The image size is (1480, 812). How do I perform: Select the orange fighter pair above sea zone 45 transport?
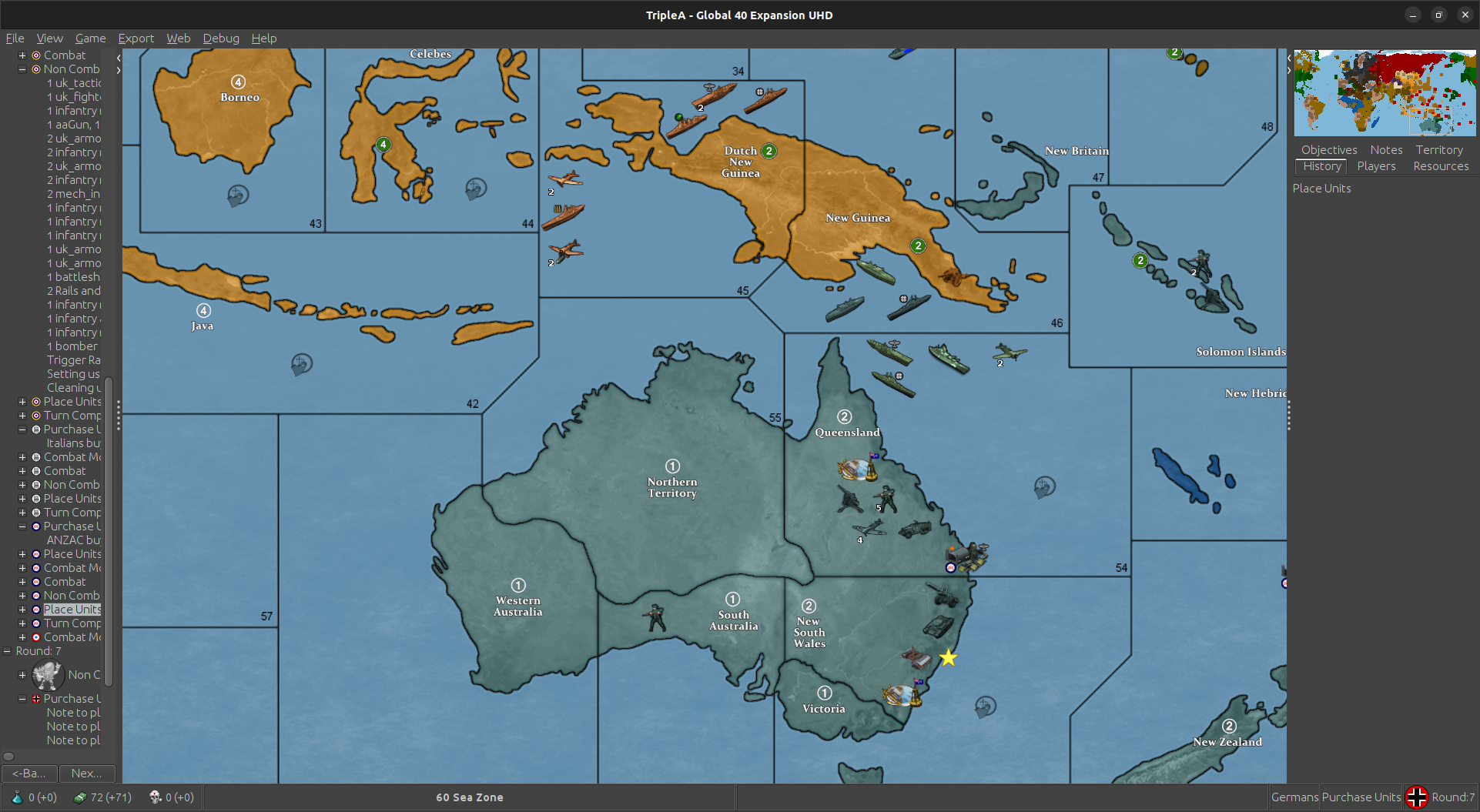(564, 181)
